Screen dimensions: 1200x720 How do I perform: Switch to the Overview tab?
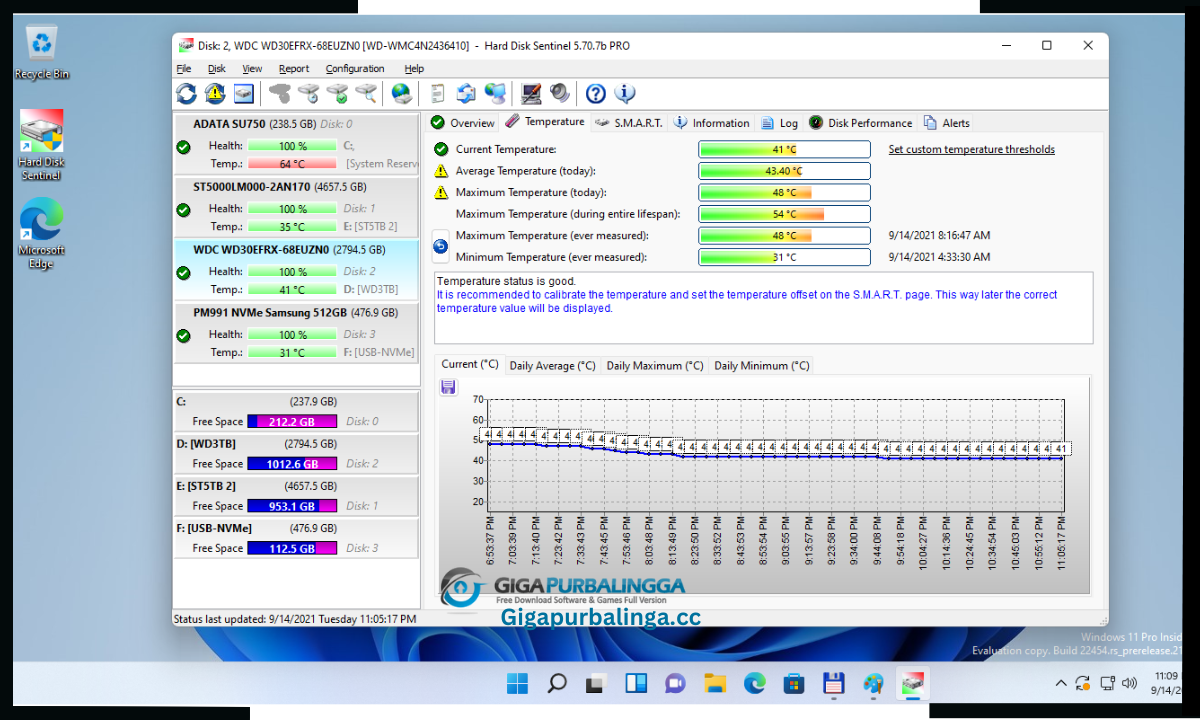pyautogui.click(x=462, y=123)
